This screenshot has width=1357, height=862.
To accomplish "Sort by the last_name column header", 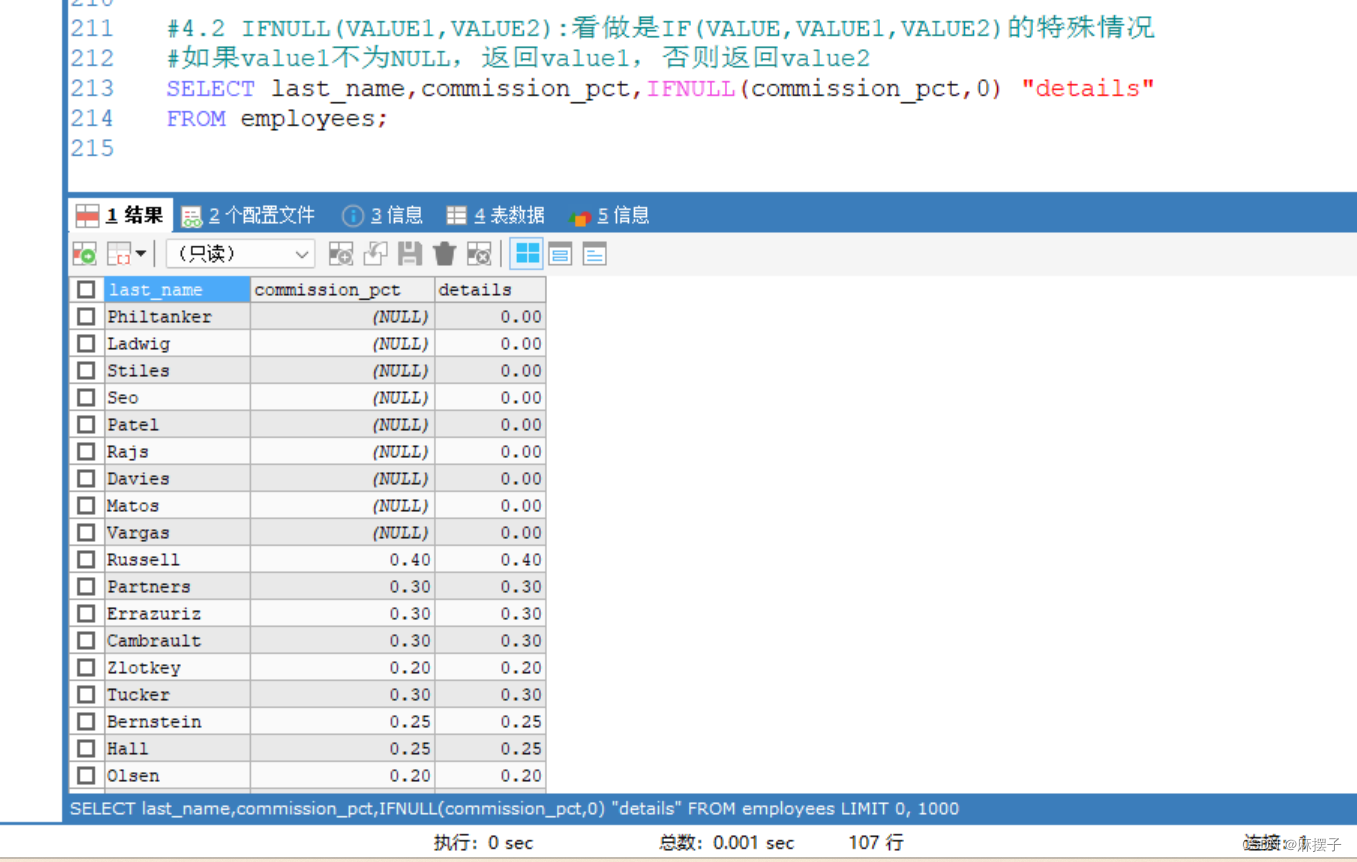I will [x=177, y=290].
